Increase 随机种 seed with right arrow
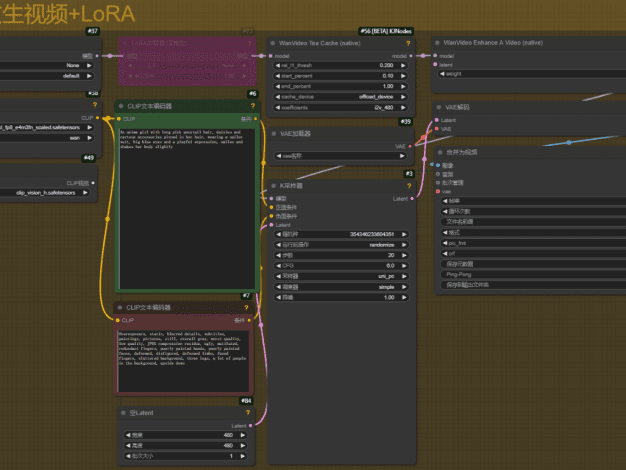 pyautogui.click(x=404, y=234)
